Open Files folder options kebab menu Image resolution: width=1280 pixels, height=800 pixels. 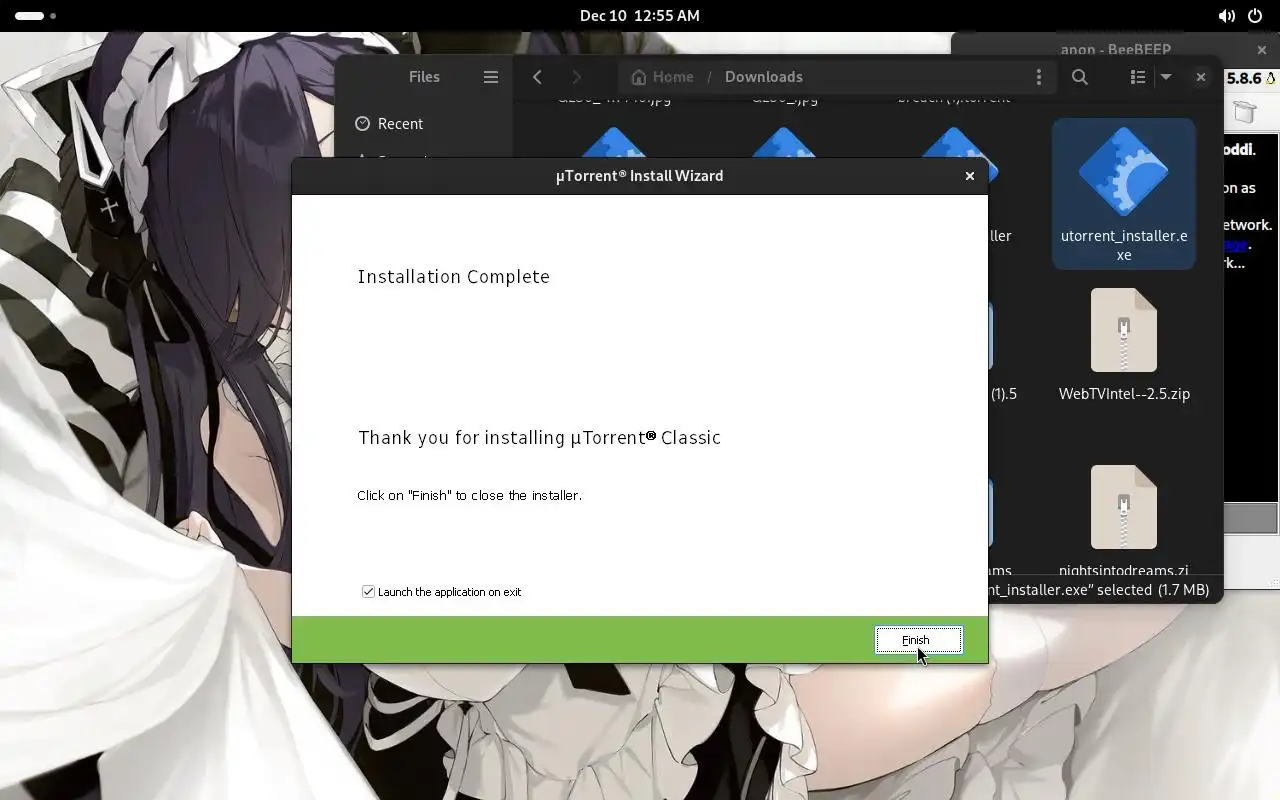(x=1039, y=77)
